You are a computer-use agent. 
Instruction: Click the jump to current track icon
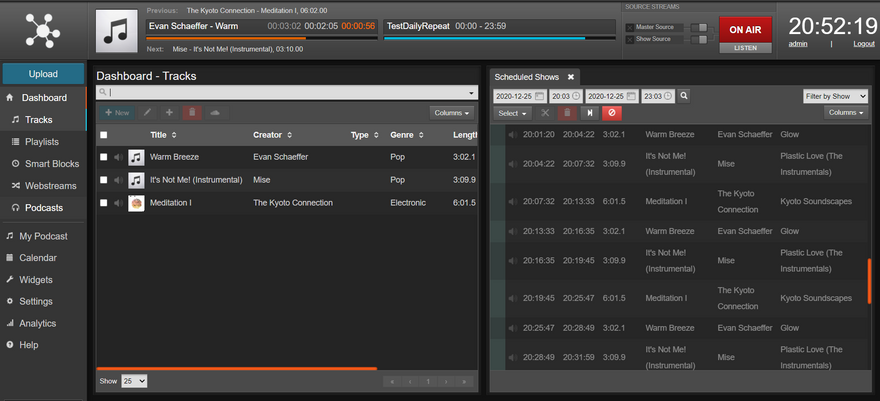pos(589,113)
